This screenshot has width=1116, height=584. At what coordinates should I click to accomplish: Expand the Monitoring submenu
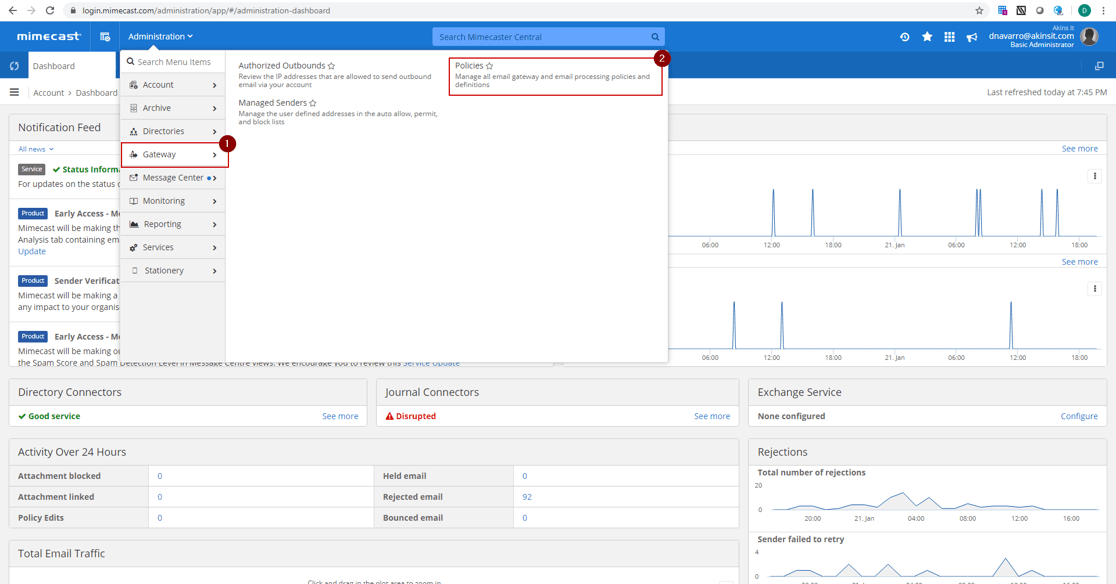(x=162, y=200)
